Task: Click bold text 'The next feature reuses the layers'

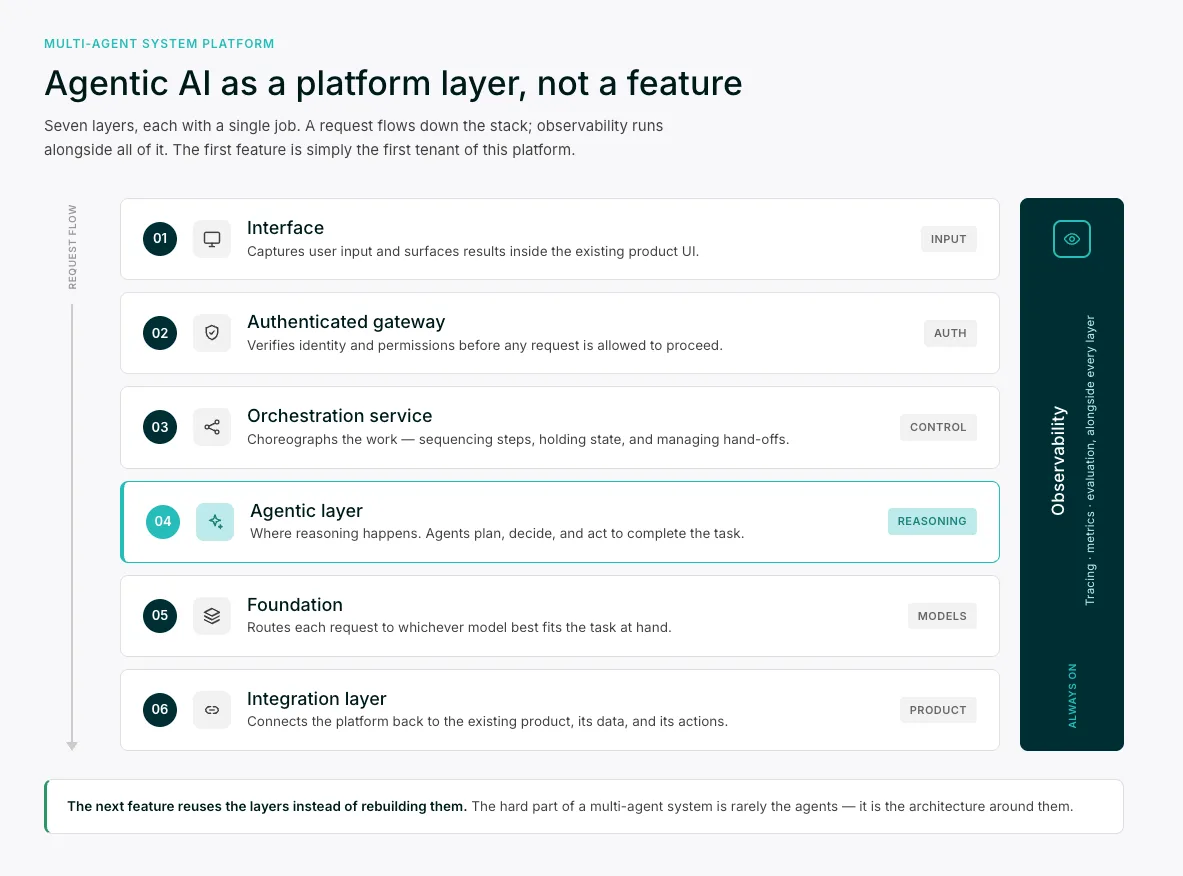Action: tap(267, 807)
